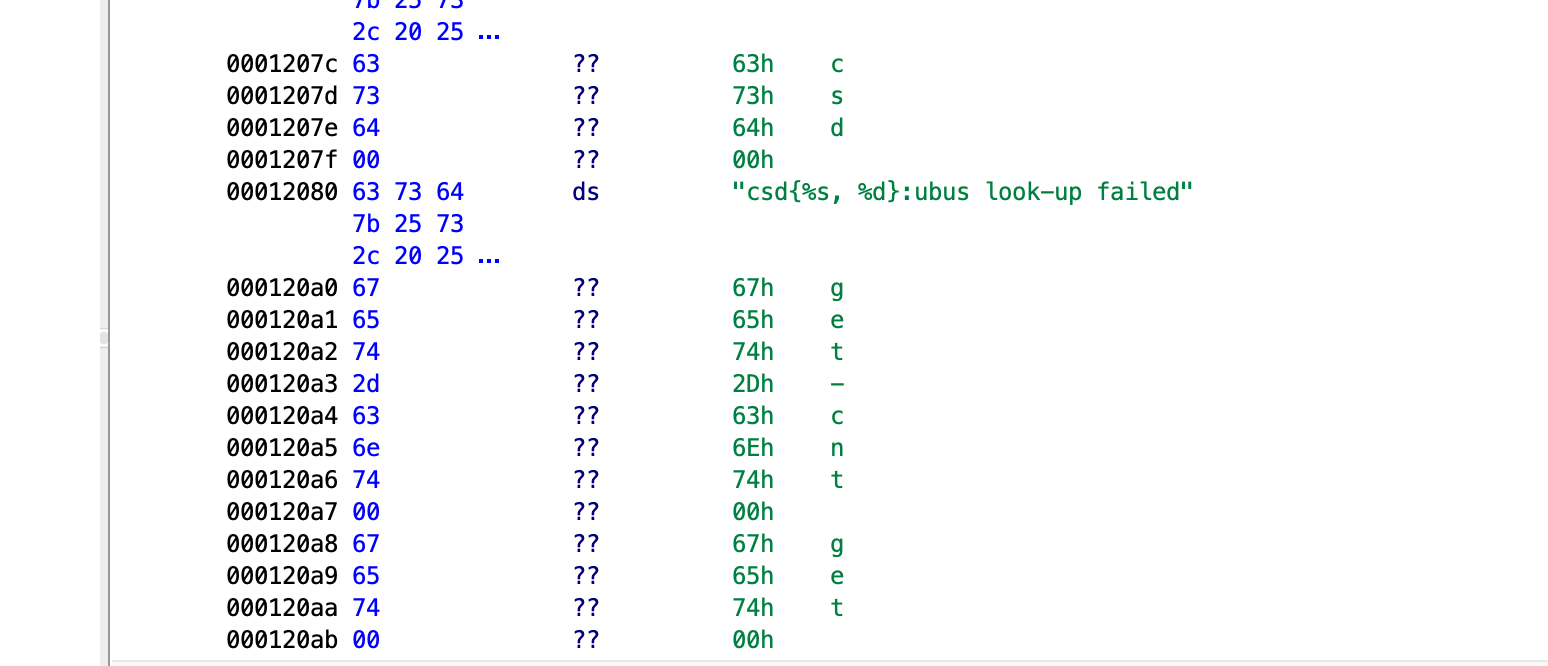Click the ds mnemonic at 00012080

(x=586, y=192)
